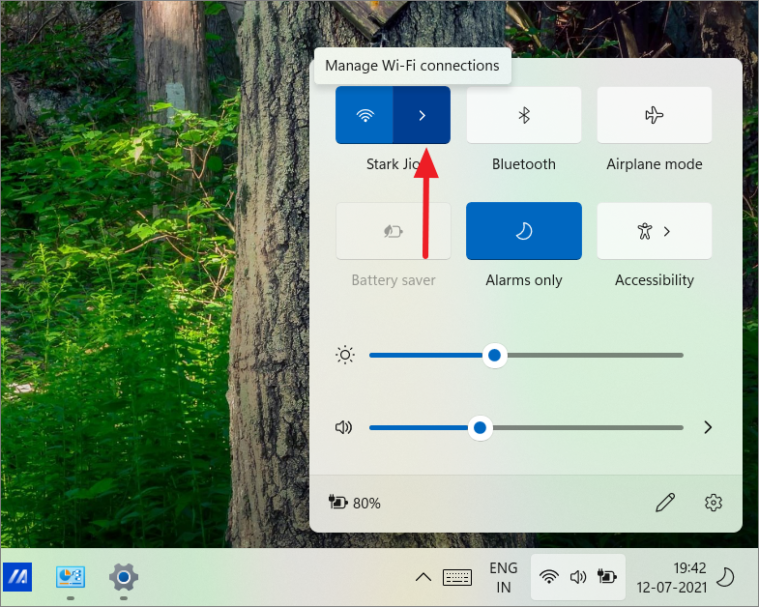The height and width of the screenshot is (607, 759).
Task: Click the Battery saver label text
Action: (x=393, y=280)
